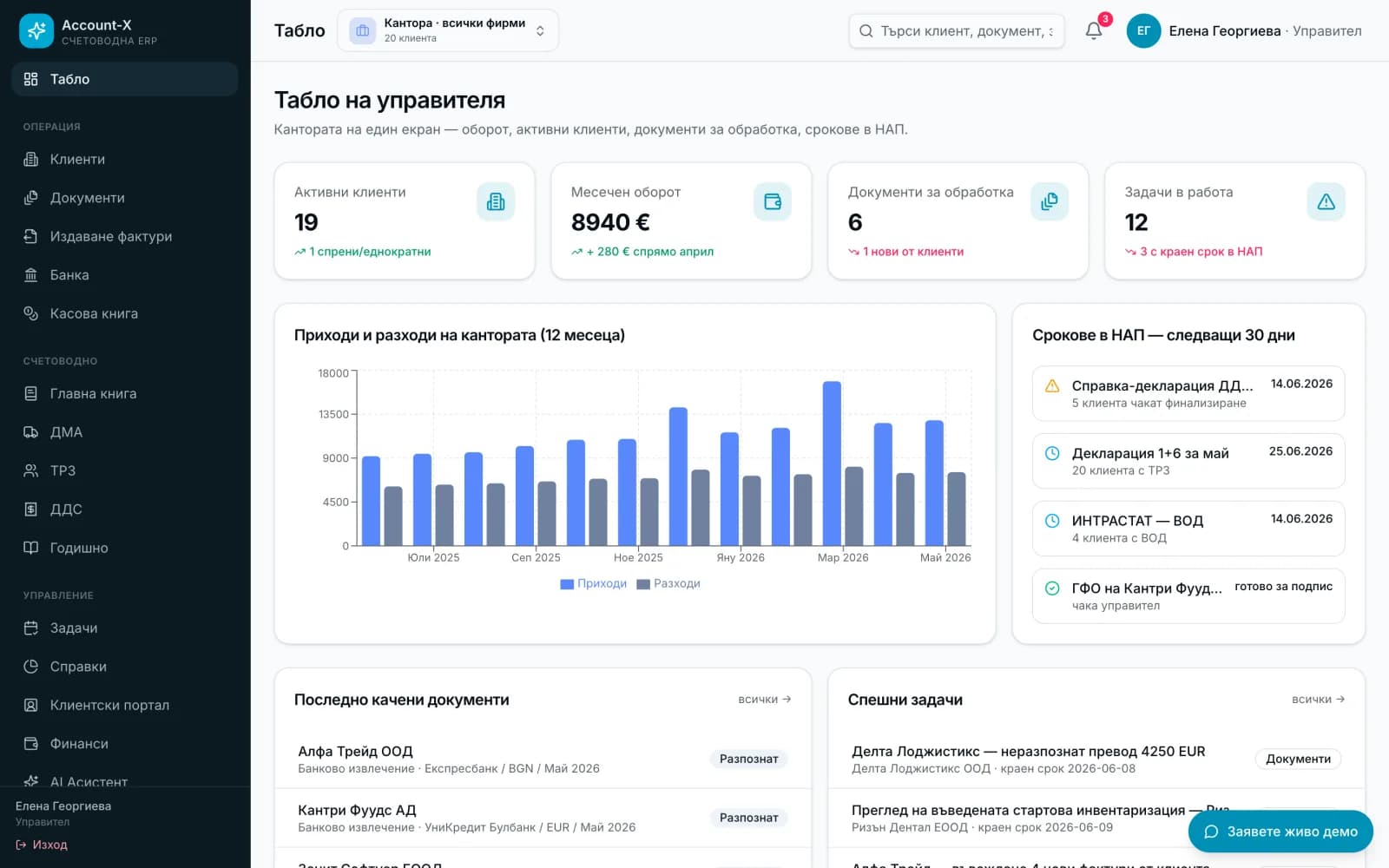Click the Документи button on Делта Лоджистикс task
The height and width of the screenshot is (868, 1389).
click(1298, 759)
